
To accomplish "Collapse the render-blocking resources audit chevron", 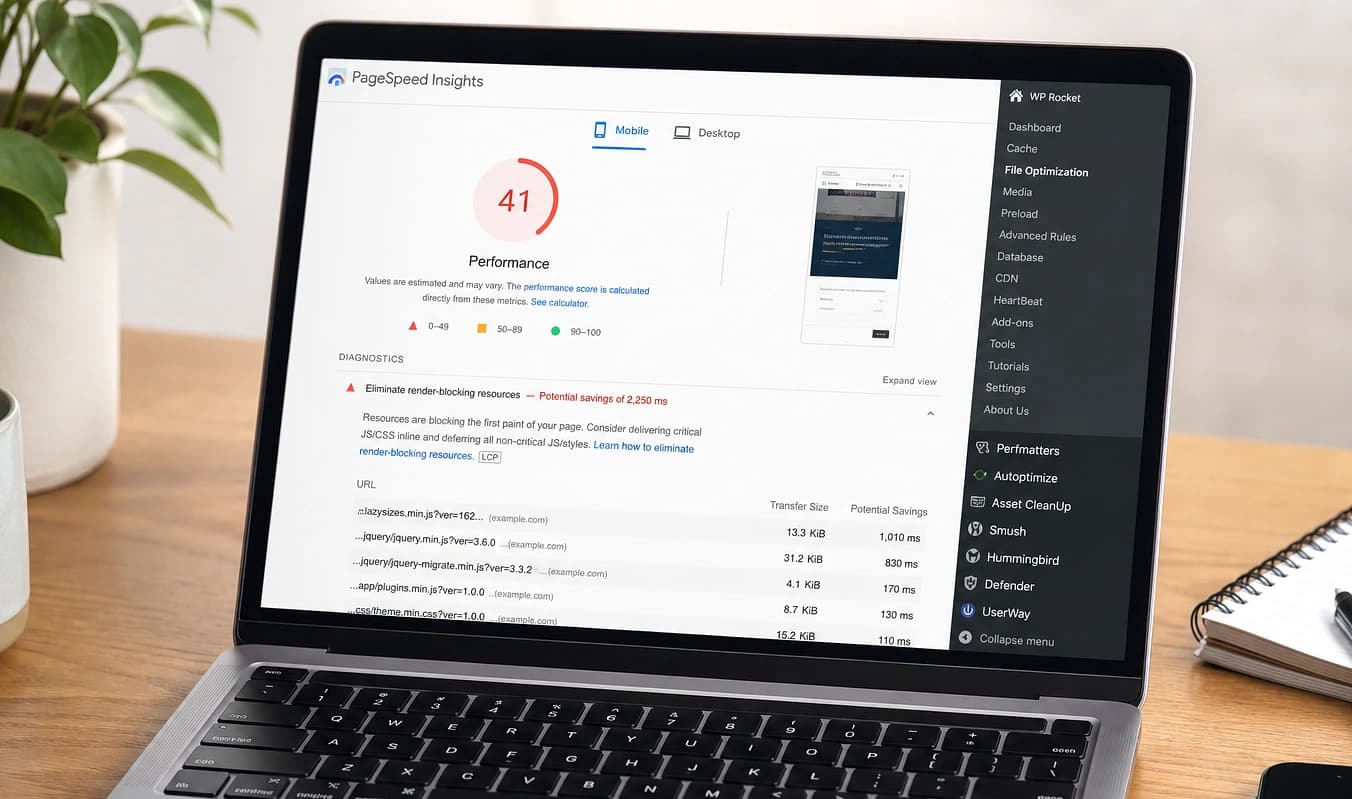I will pyautogui.click(x=930, y=413).
